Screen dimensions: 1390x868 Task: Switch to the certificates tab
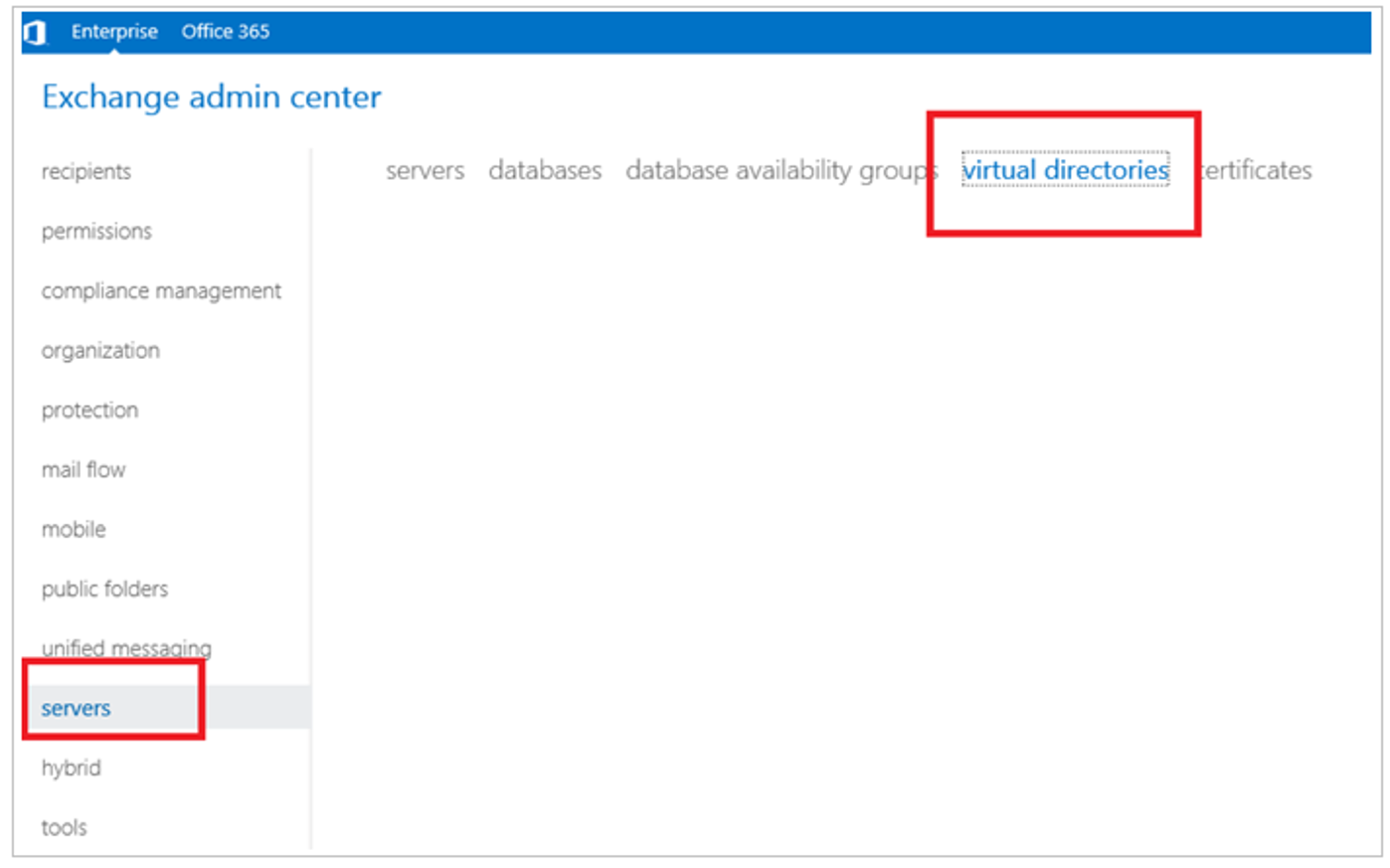click(x=1255, y=171)
